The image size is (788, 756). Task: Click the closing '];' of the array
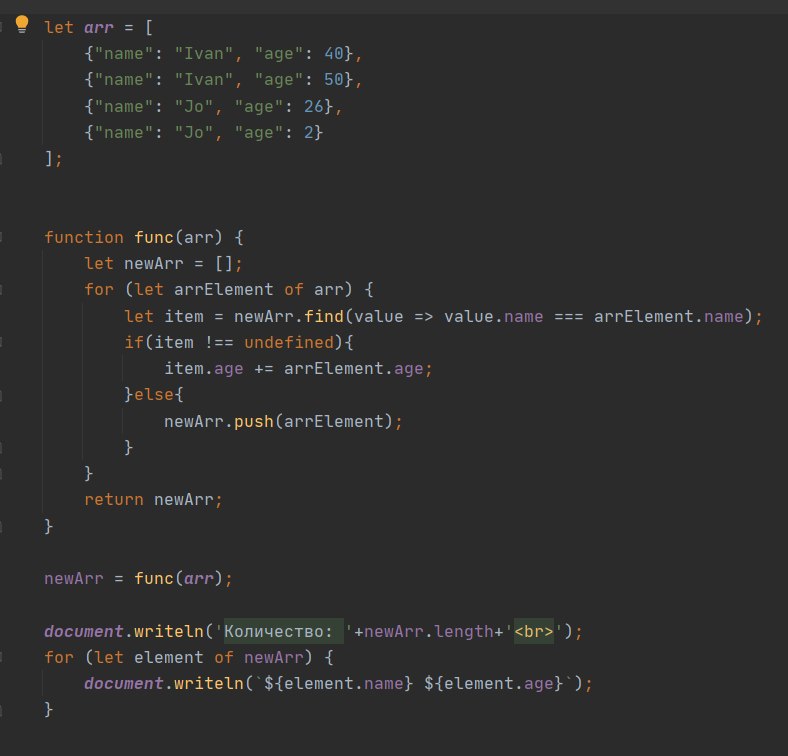coord(53,159)
